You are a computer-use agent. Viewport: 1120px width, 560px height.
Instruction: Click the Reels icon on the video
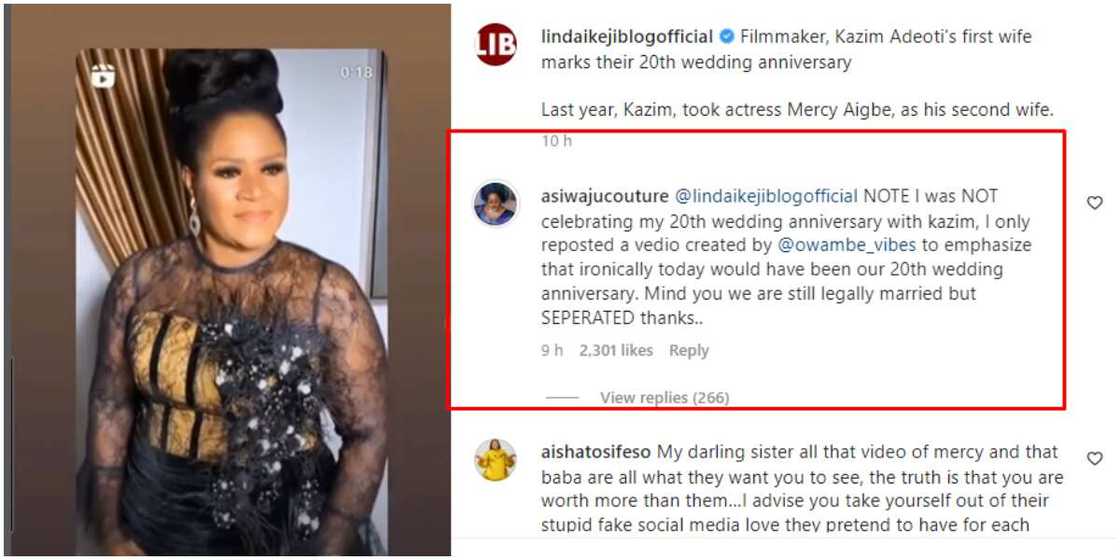point(102,75)
